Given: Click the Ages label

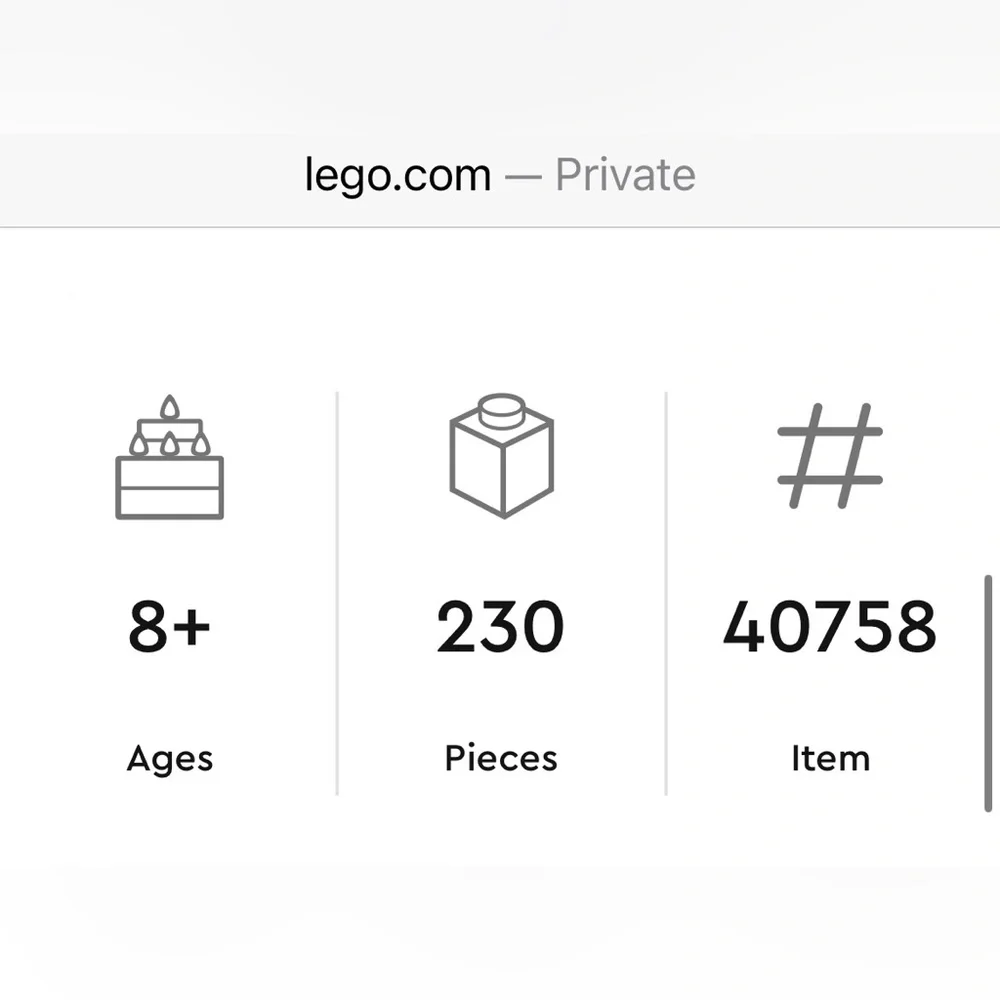Looking at the screenshot, I should click(x=170, y=759).
